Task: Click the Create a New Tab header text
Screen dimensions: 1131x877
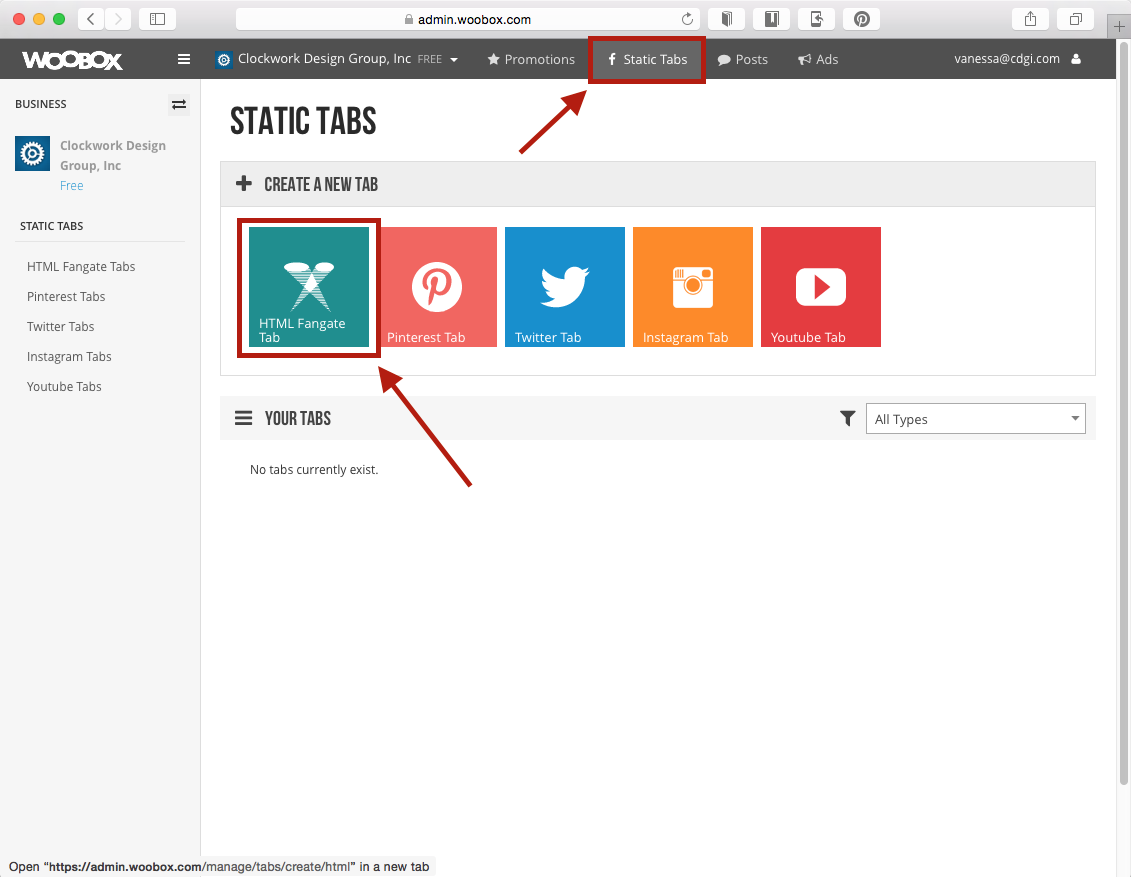Action: pyautogui.click(x=321, y=184)
